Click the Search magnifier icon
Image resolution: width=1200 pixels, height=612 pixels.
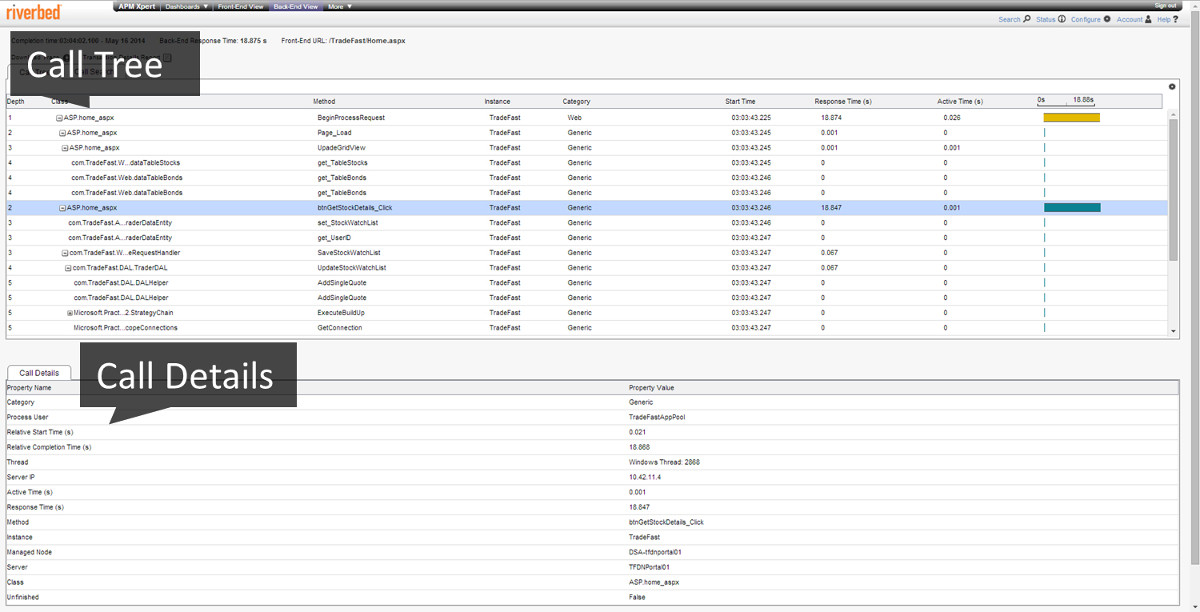click(x=1027, y=19)
